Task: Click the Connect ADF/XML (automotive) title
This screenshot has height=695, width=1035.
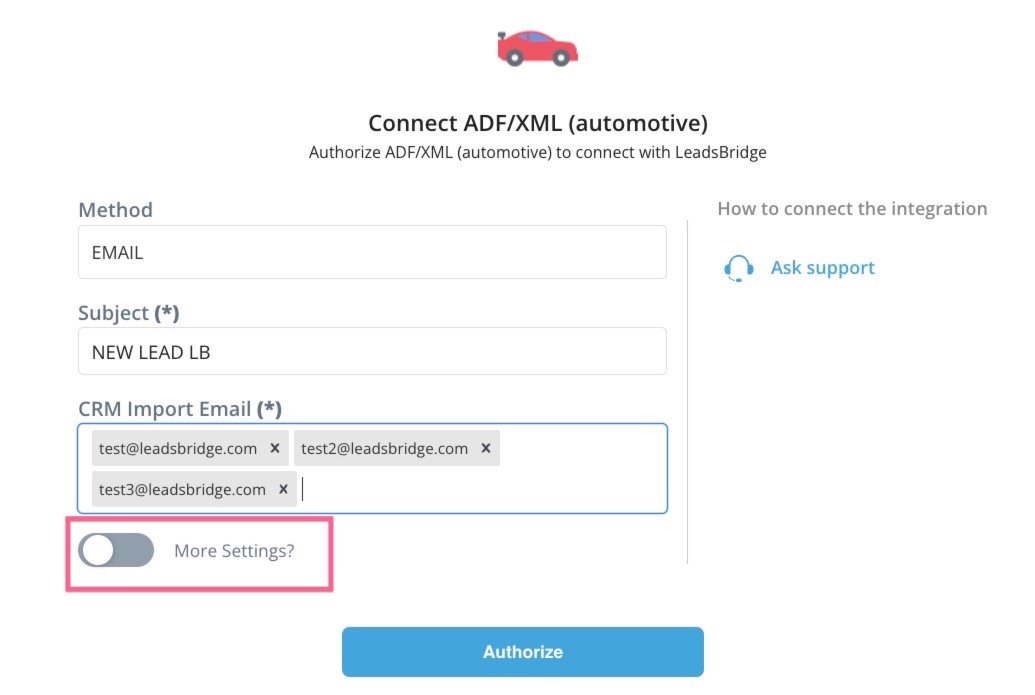Action: tap(538, 123)
